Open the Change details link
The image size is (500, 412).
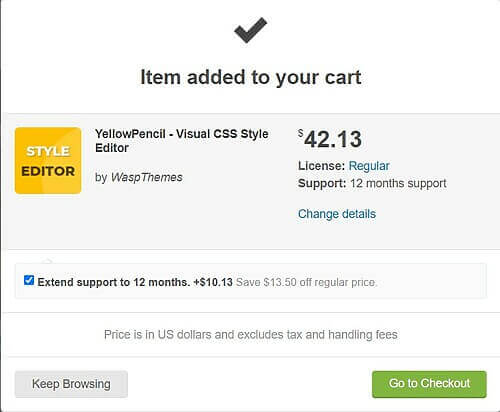[x=337, y=214]
